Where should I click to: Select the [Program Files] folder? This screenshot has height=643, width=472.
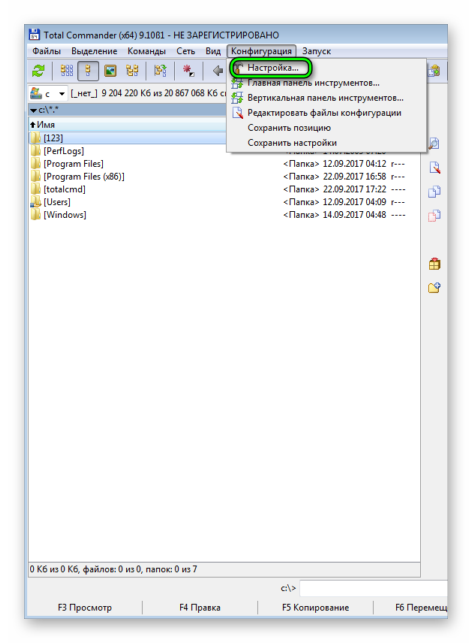click(73, 164)
